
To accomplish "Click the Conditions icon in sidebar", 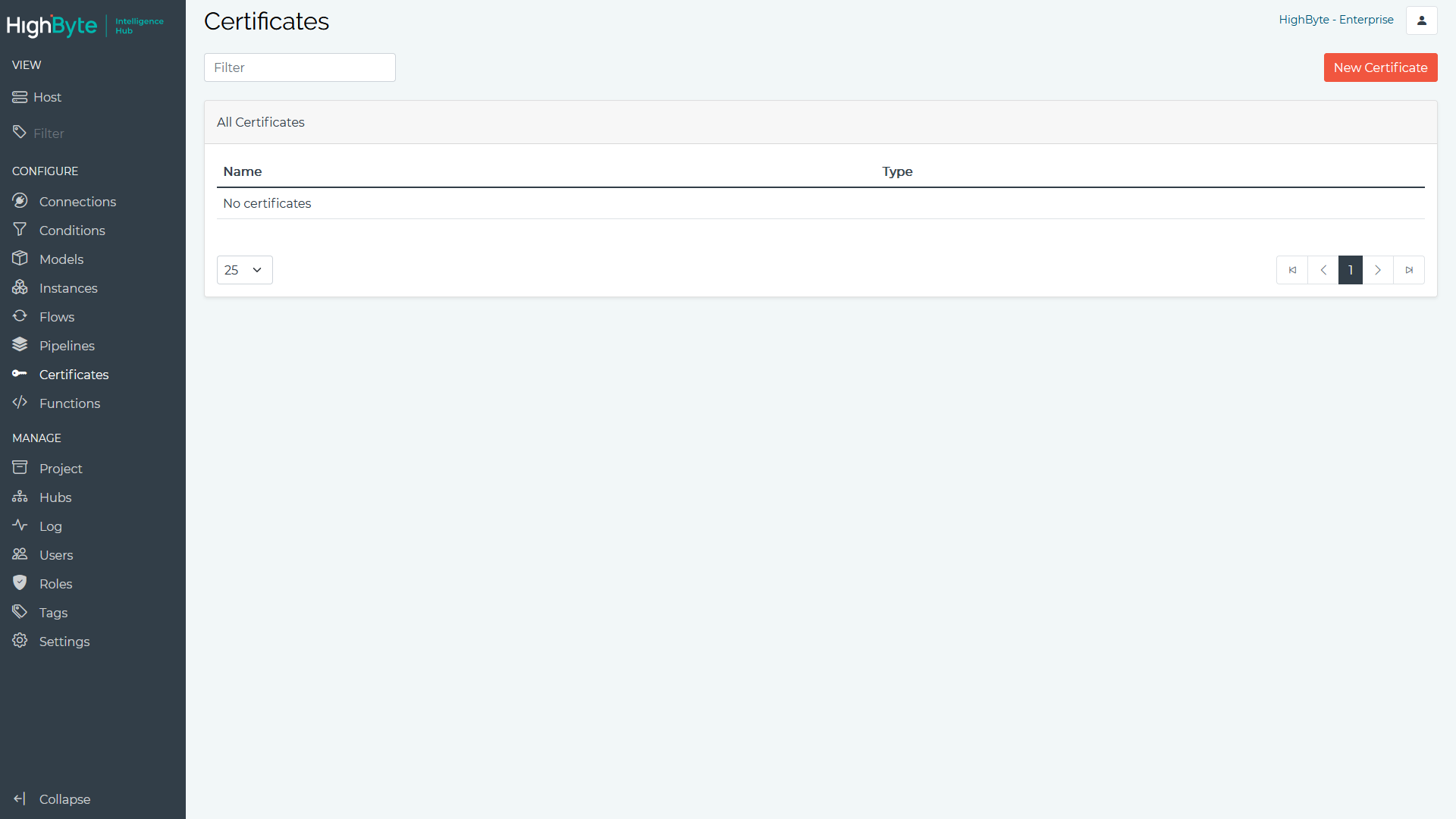I will pyautogui.click(x=19, y=229).
